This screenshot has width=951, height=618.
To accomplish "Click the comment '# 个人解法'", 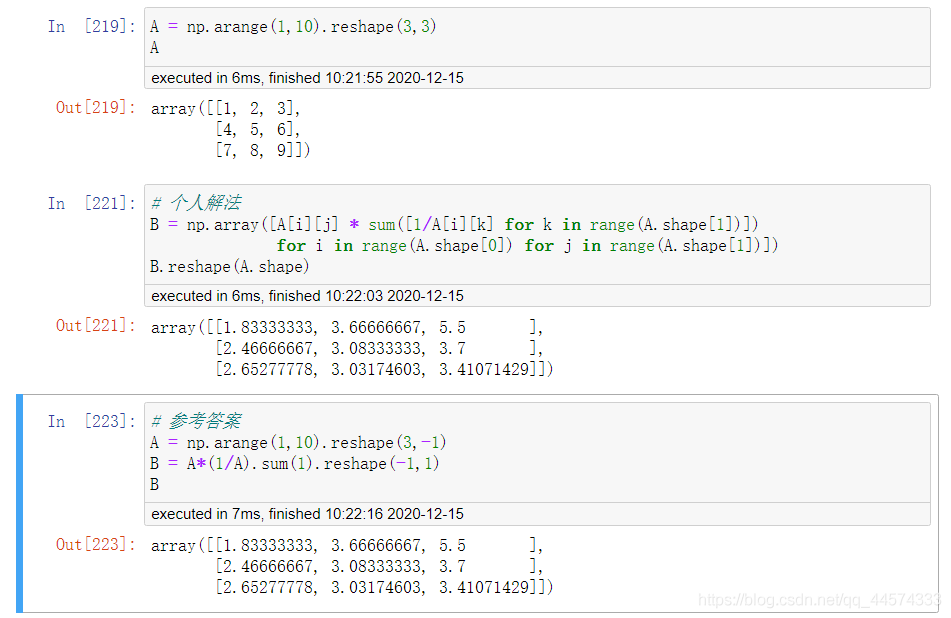I will pos(196,203).
